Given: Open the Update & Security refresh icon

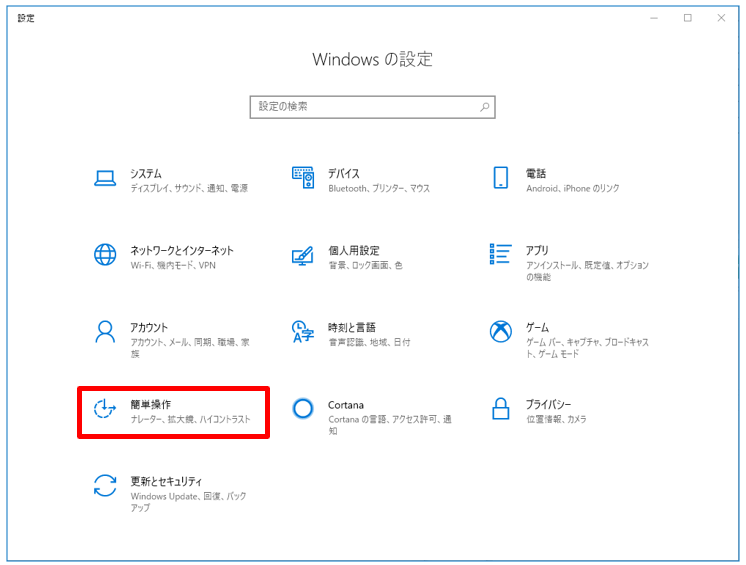Looking at the screenshot, I should click(x=105, y=486).
